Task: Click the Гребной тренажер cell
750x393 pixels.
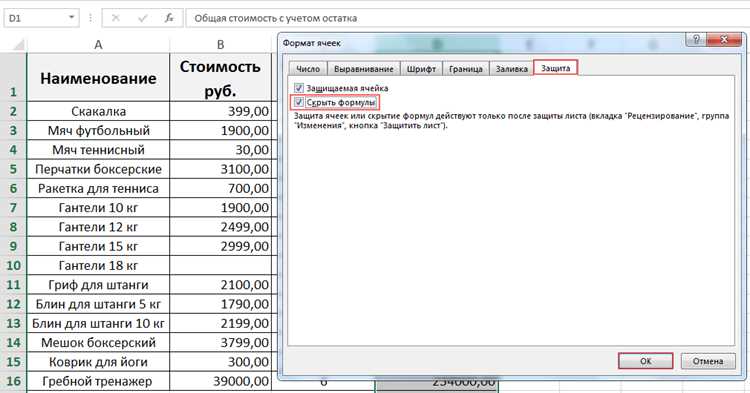Action: coord(98,381)
